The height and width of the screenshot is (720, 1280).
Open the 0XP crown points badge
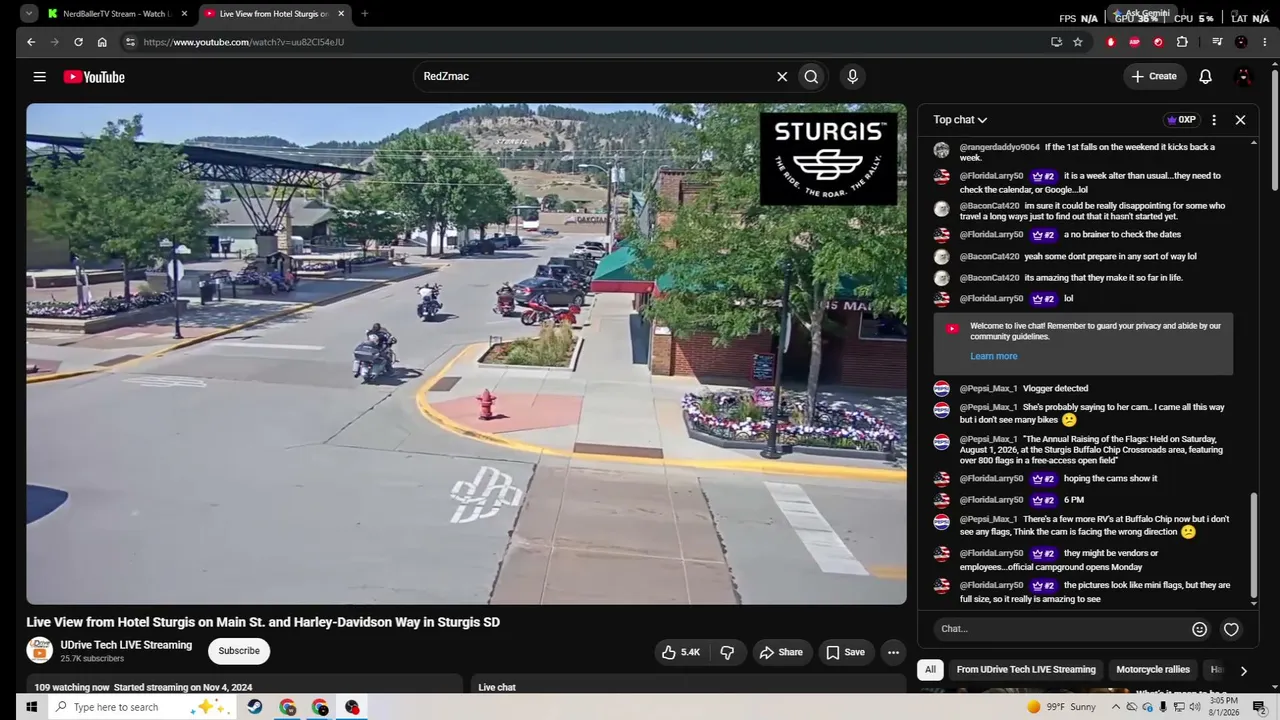[1181, 120]
